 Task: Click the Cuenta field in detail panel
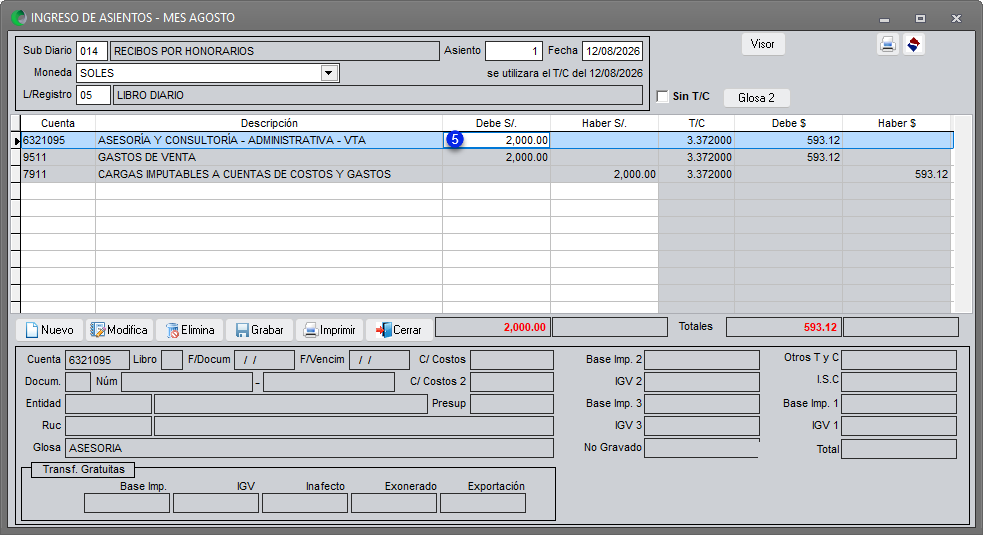(x=97, y=360)
